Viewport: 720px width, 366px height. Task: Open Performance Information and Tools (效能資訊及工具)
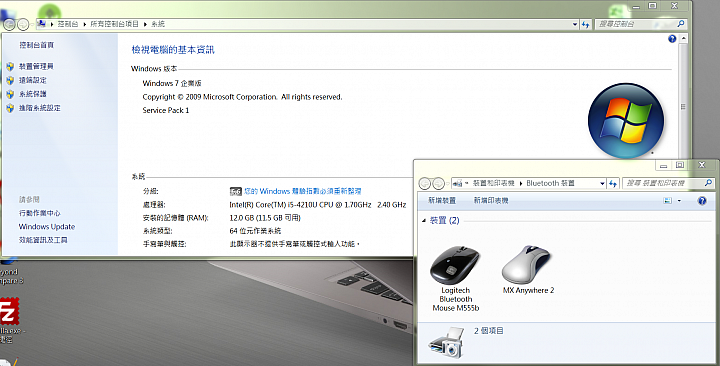[43, 240]
